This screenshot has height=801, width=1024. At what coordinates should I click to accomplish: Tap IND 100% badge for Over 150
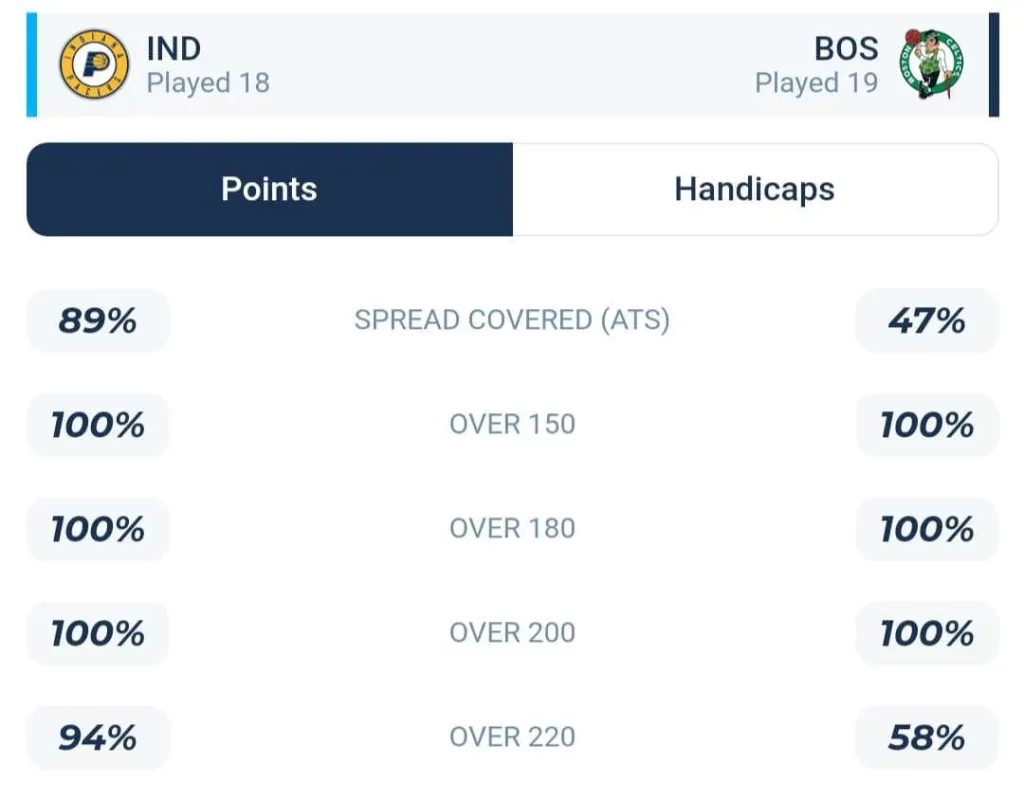pos(97,425)
